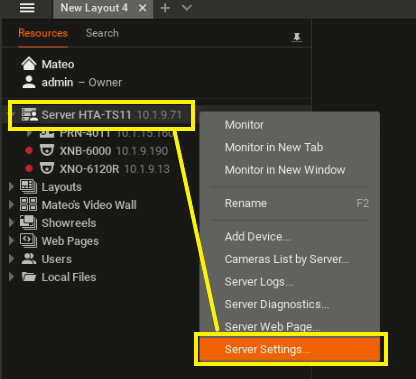416x379 pixels.
Task: Add a new layout tab with plus
Action: click(165, 8)
